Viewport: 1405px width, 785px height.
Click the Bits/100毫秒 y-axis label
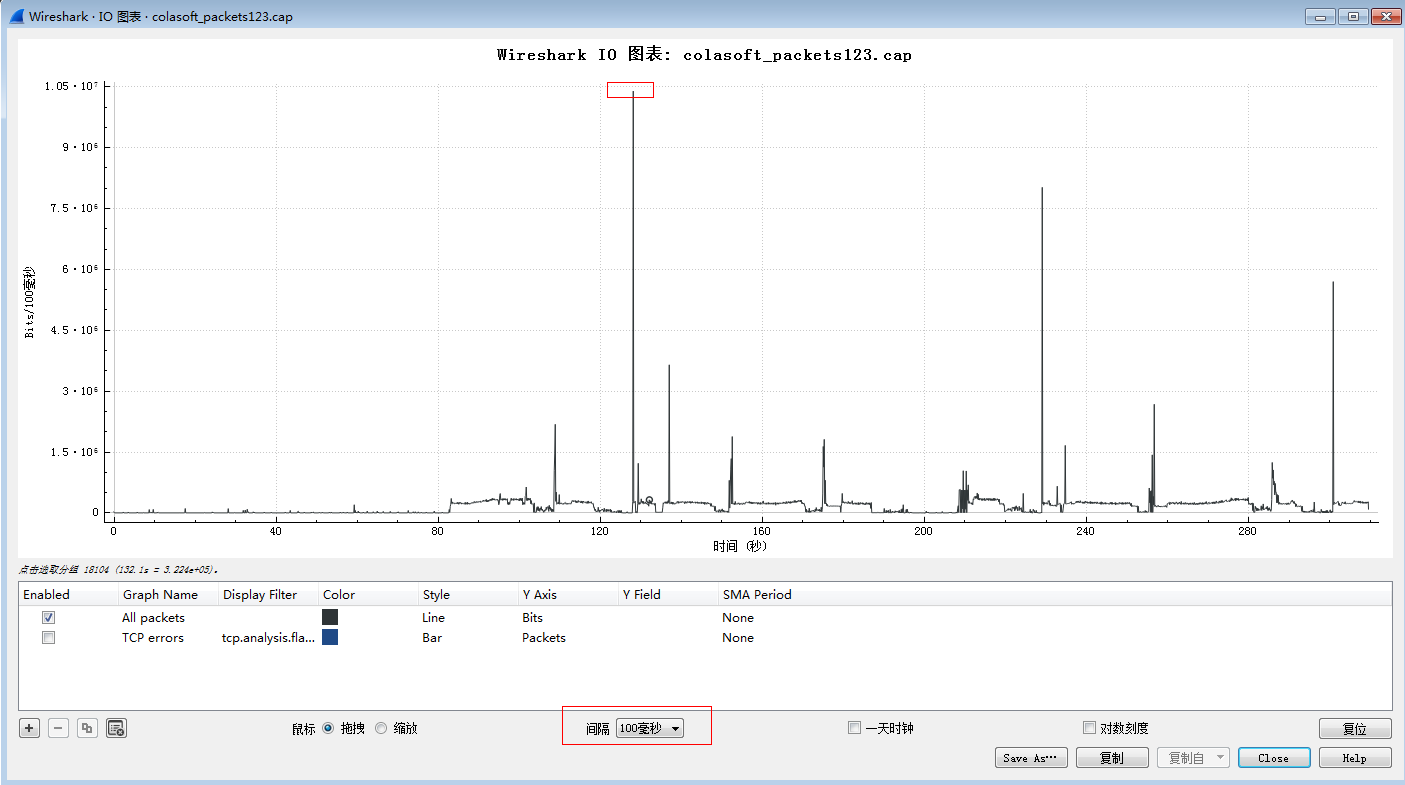[30, 303]
